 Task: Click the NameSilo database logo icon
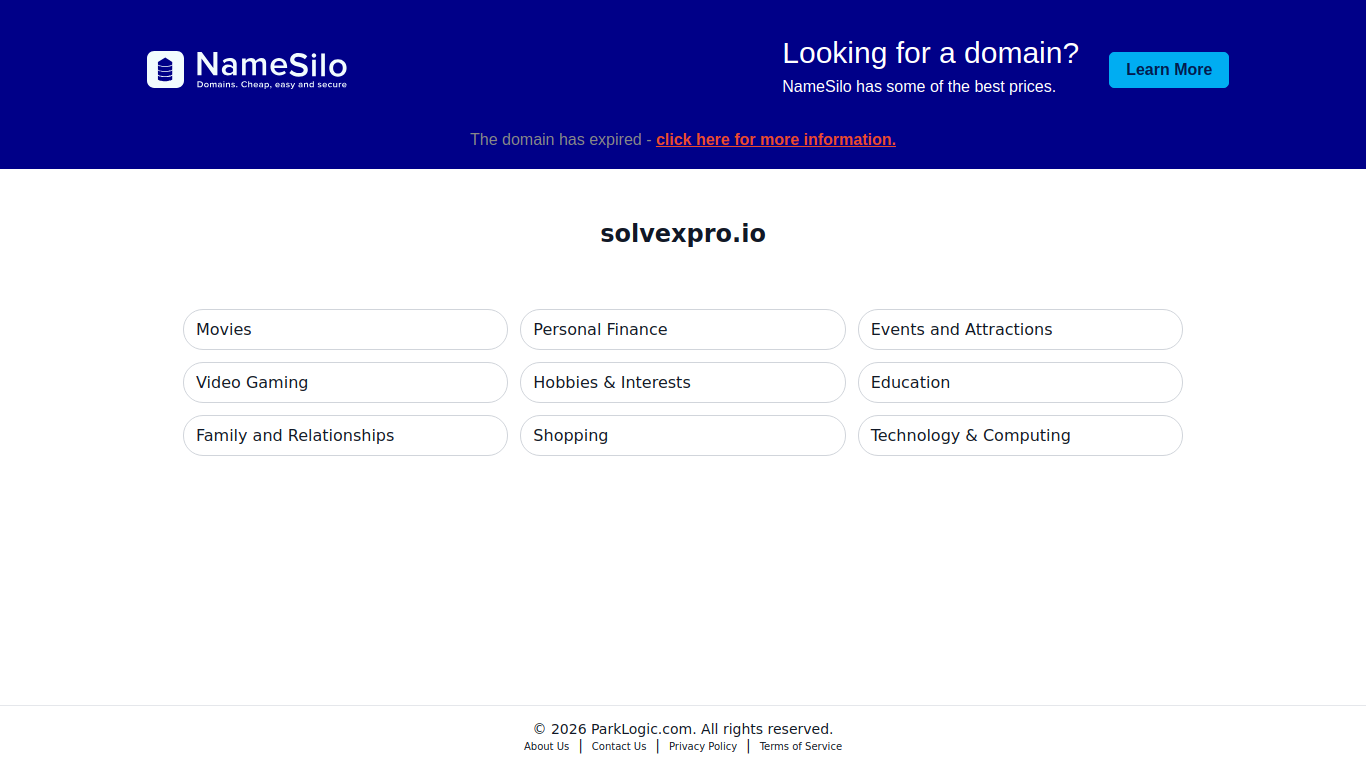point(165,69)
